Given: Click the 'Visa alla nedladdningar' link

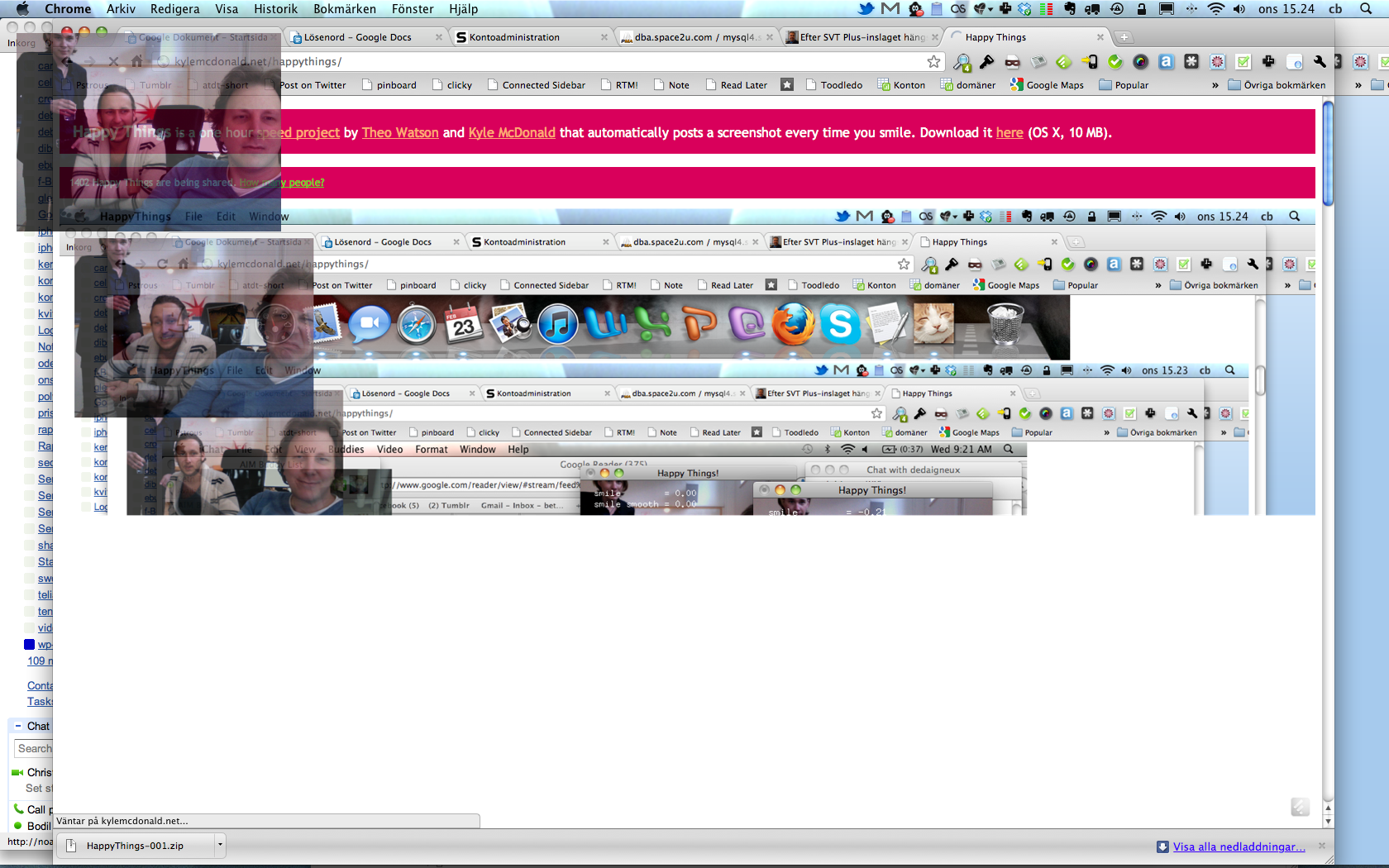Looking at the screenshot, I should [1239, 847].
